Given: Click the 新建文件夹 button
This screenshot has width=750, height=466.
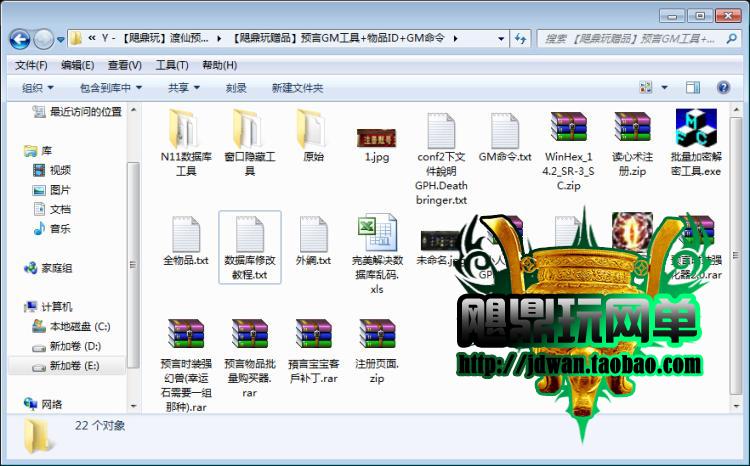Looking at the screenshot, I should coord(297,88).
